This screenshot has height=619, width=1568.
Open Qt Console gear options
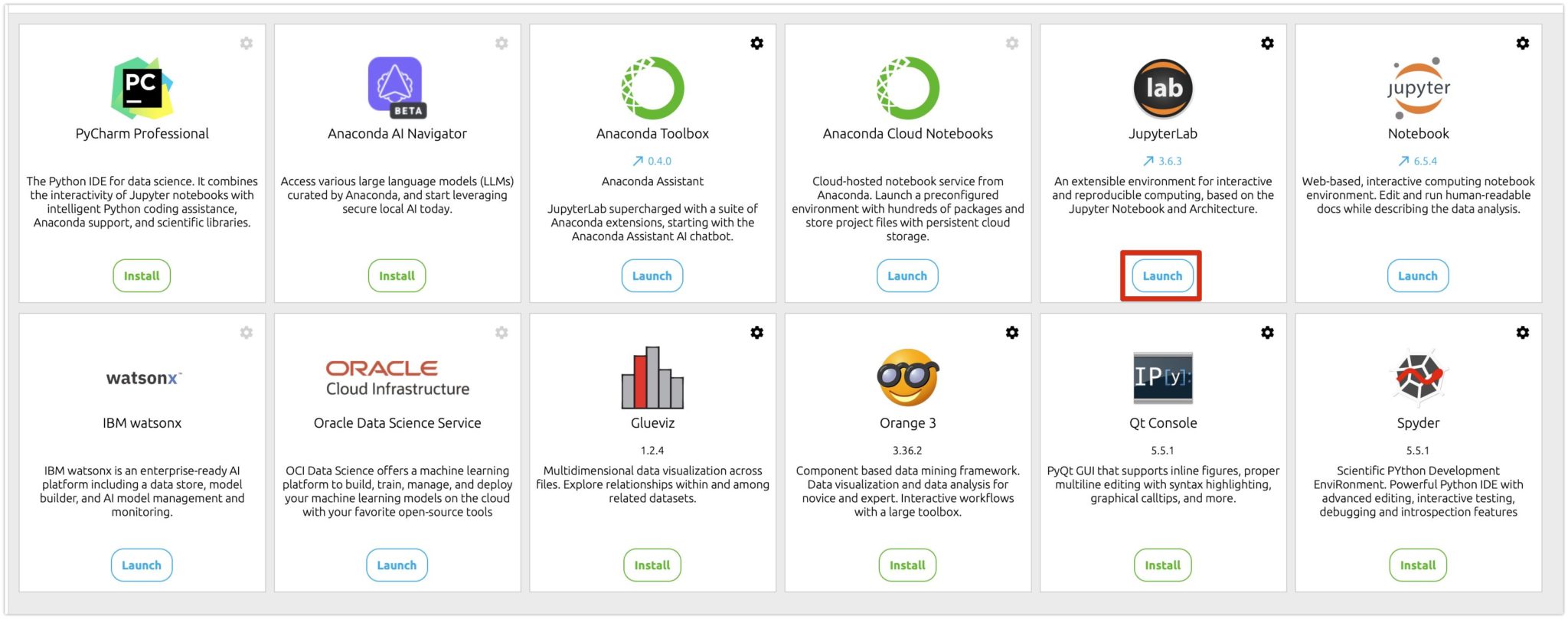click(1267, 333)
